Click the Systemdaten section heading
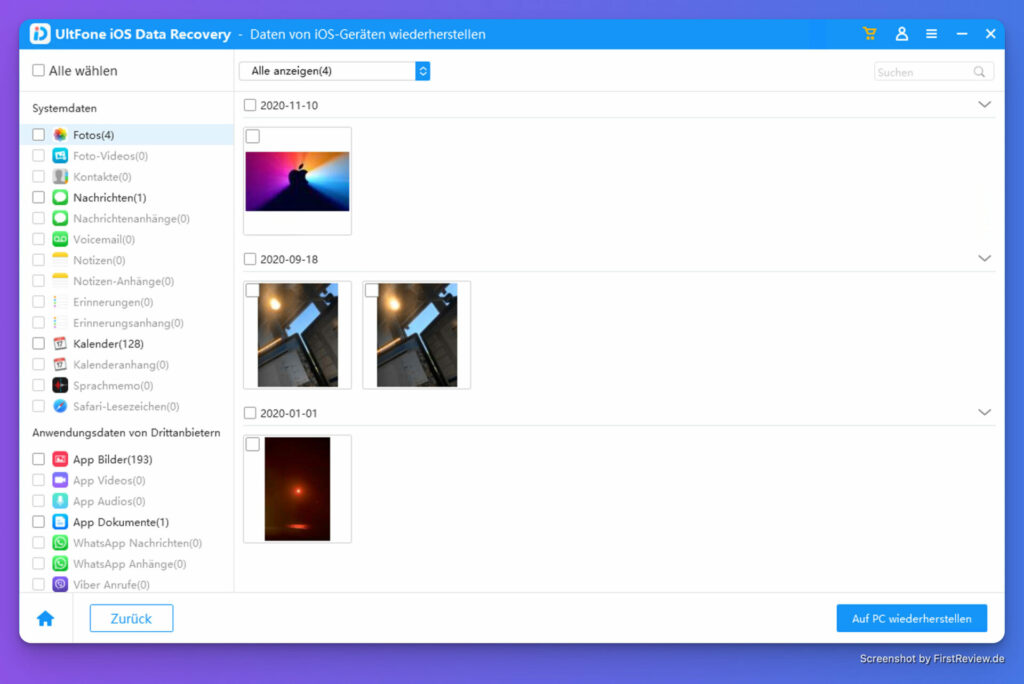The image size is (1024, 684). click(64, 108)
